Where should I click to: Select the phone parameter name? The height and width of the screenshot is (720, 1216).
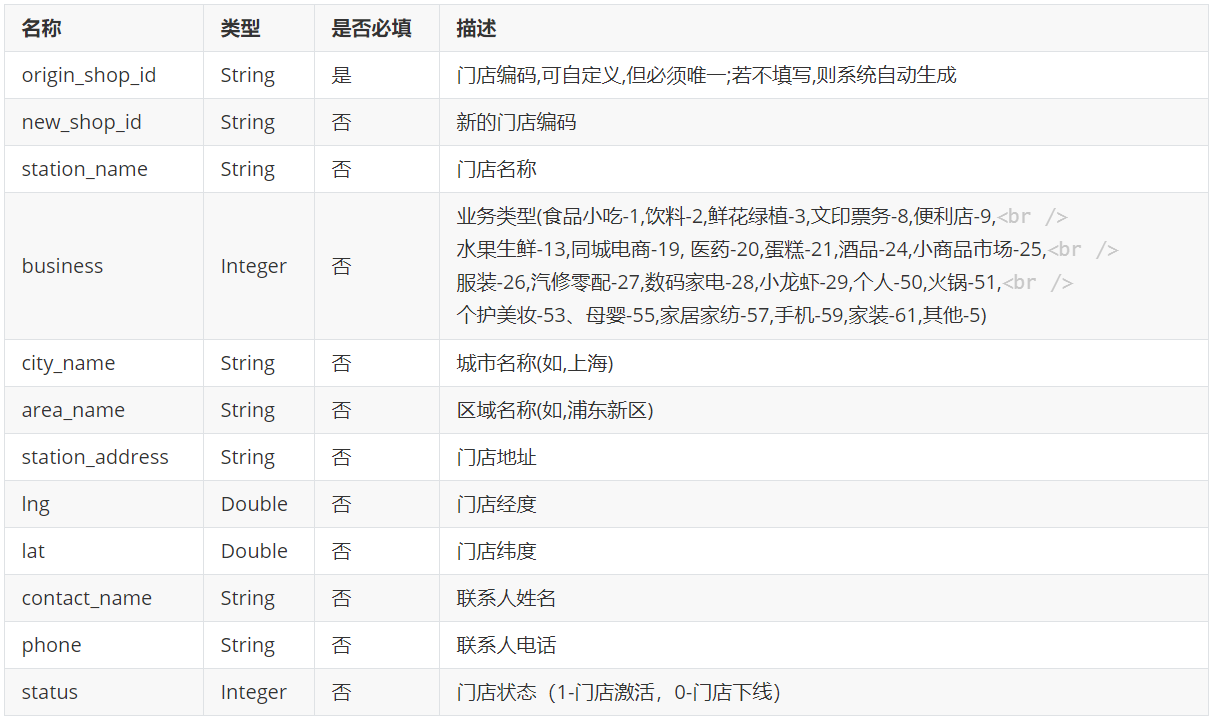click(52, 645)
